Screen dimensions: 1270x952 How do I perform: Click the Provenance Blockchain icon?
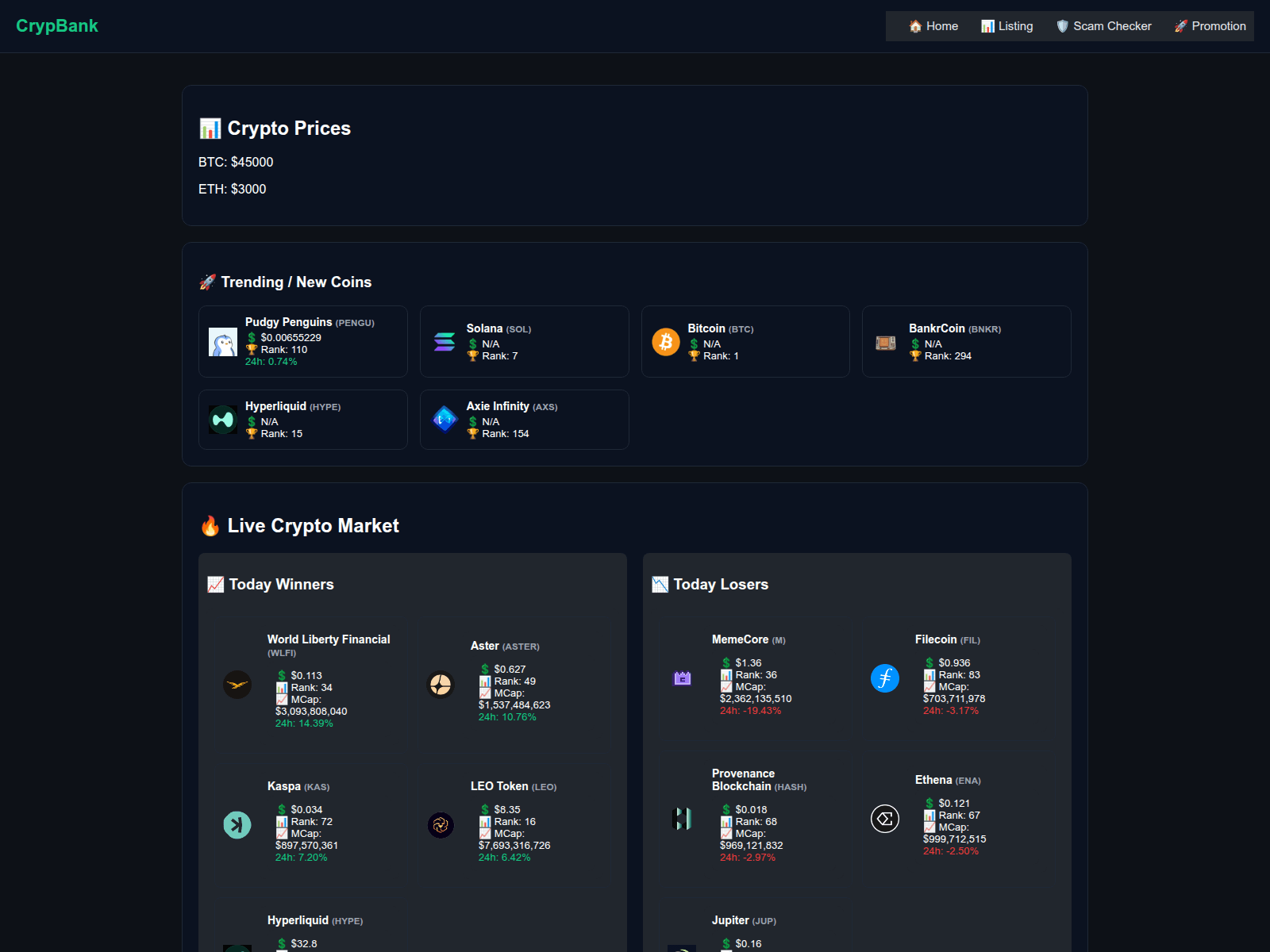[682, 819]
